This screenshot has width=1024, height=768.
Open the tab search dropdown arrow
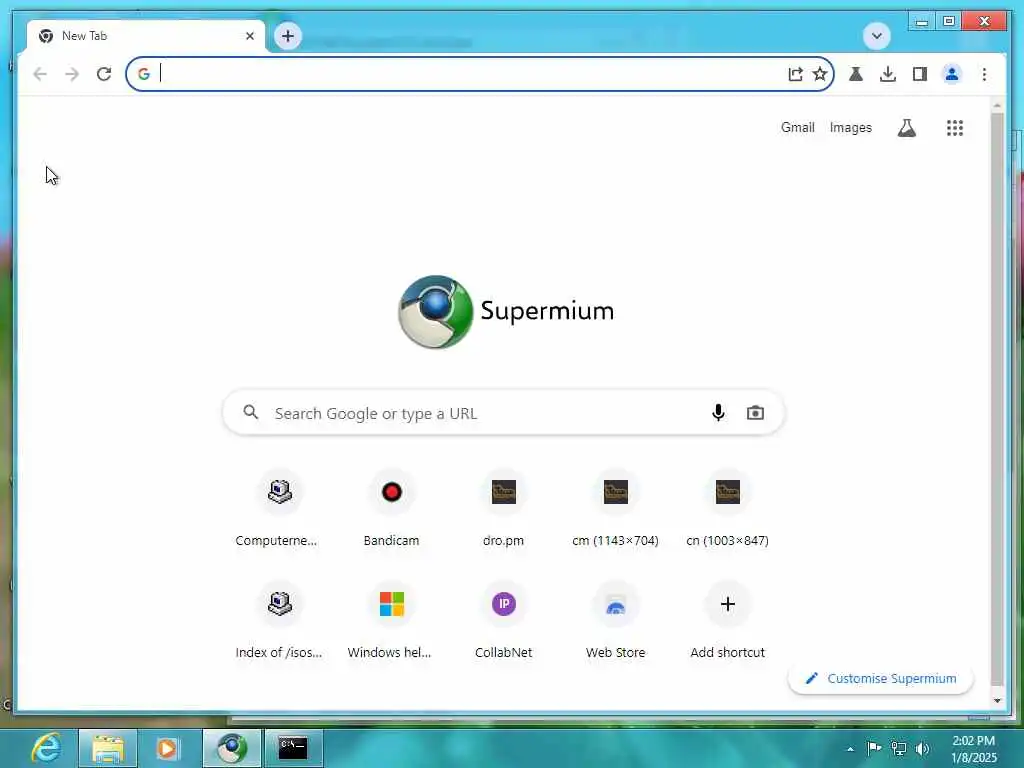[876, 36]
